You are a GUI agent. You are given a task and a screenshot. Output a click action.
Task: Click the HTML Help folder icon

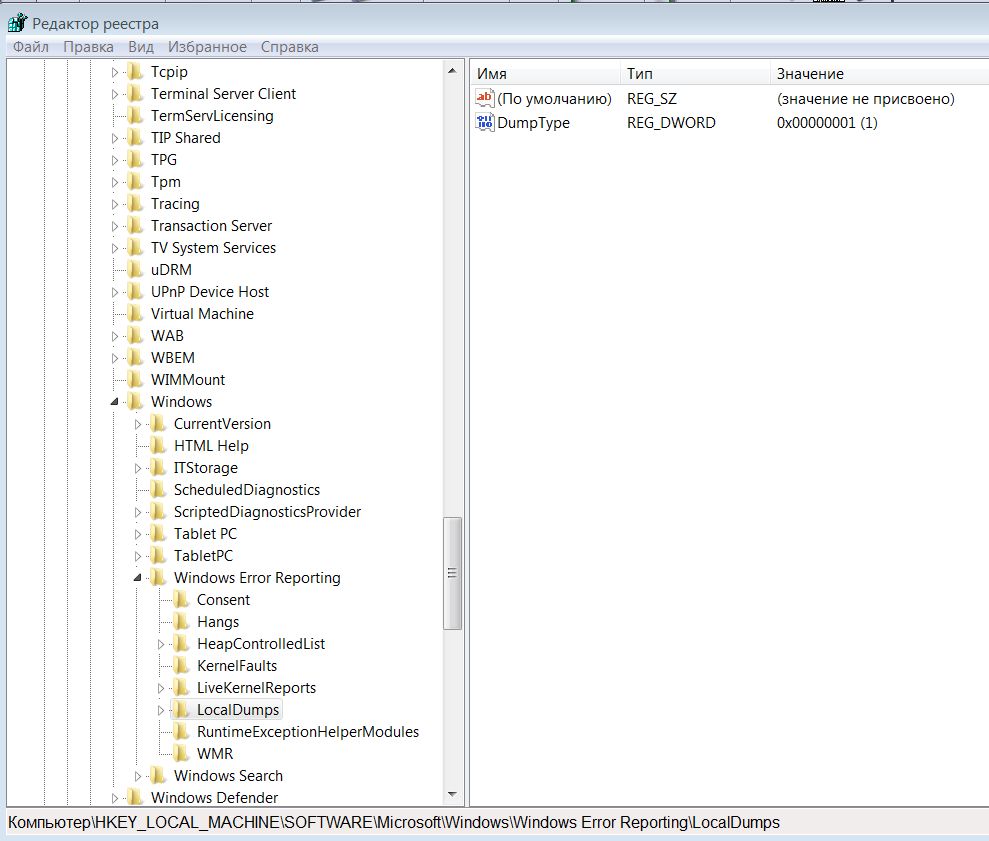[x=158, y=446]
